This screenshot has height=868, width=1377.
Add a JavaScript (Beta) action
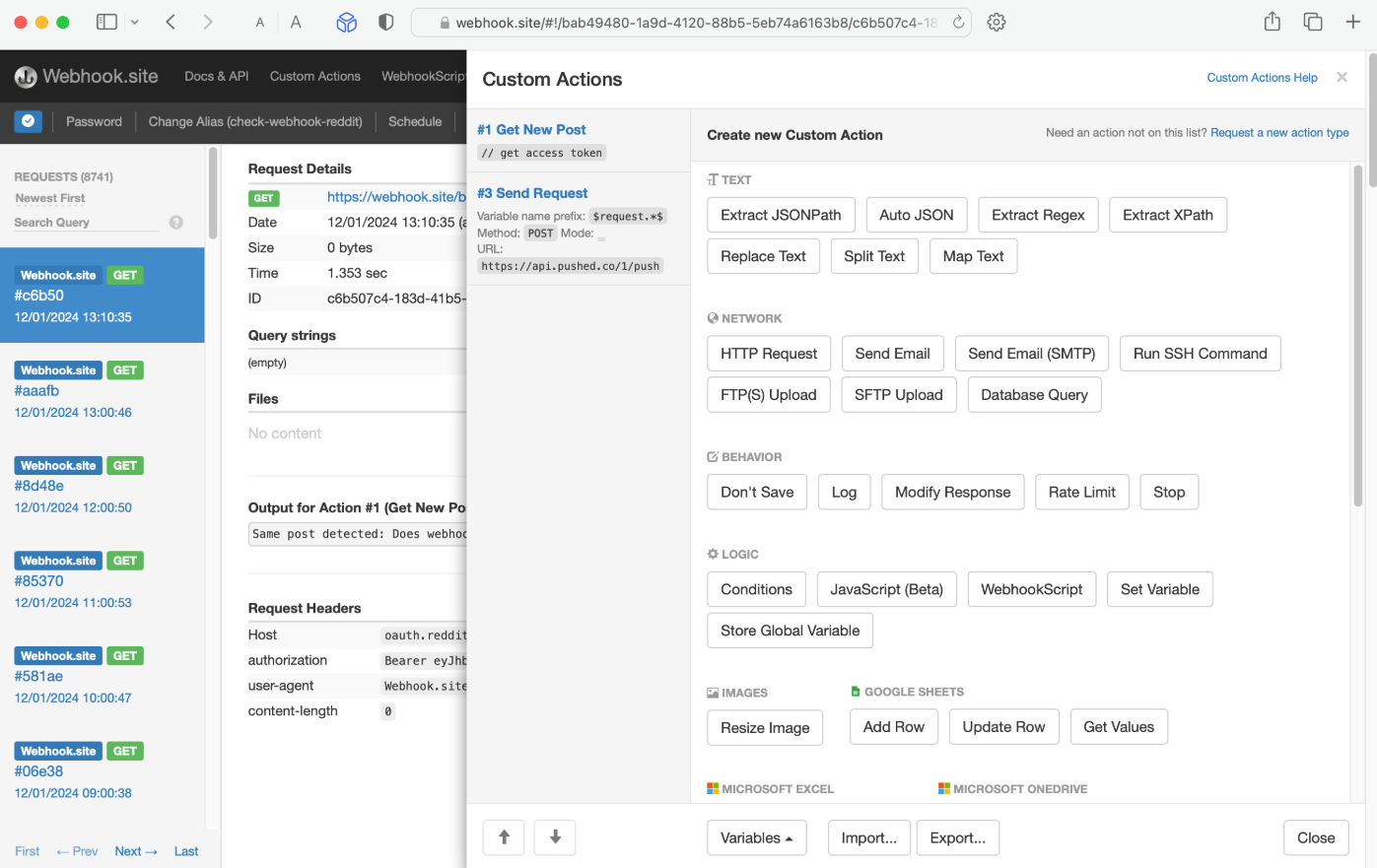pyautogui.click(x=887, y=589)
